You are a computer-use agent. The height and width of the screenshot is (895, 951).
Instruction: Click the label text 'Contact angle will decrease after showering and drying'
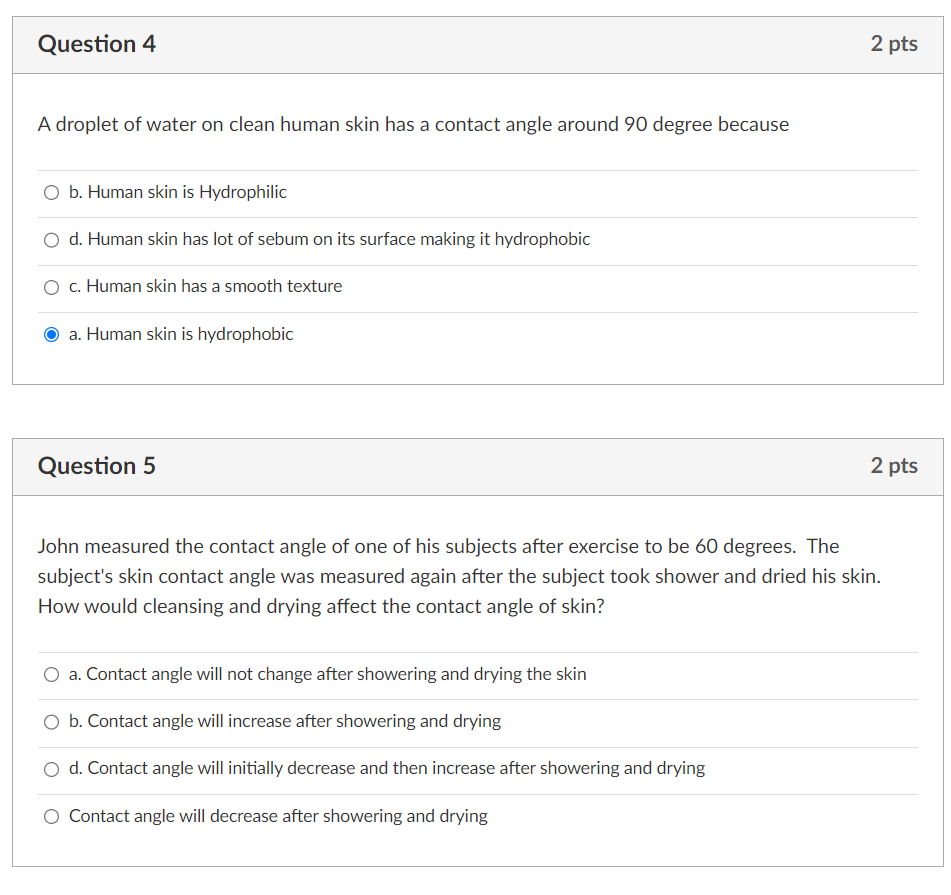pyautogui.click(x=278, y=816)
